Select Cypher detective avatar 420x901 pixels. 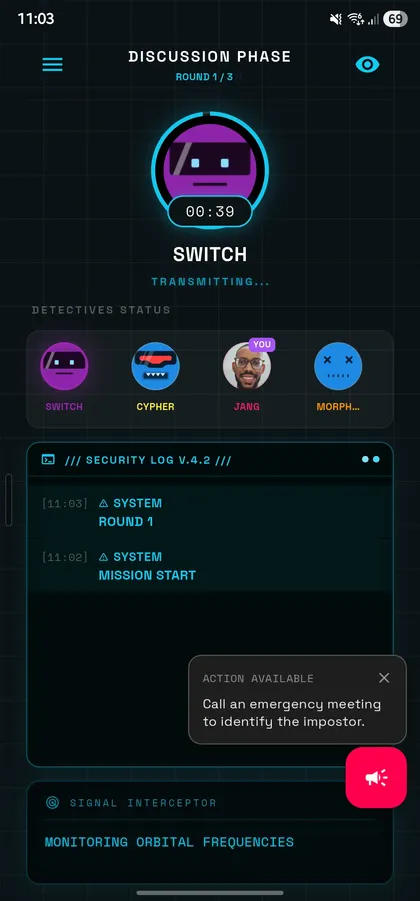pos(155,366)
